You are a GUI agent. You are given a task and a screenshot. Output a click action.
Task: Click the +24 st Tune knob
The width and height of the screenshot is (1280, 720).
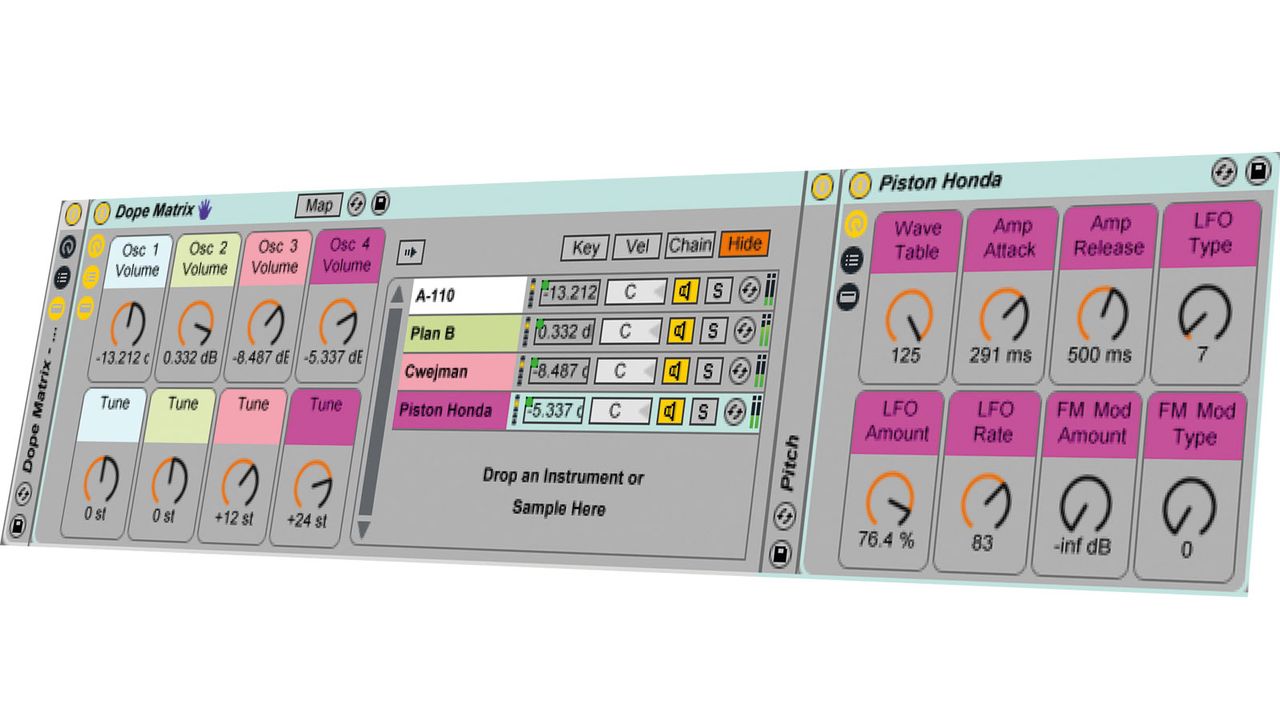pyautogui.click(x=312, y=484)
